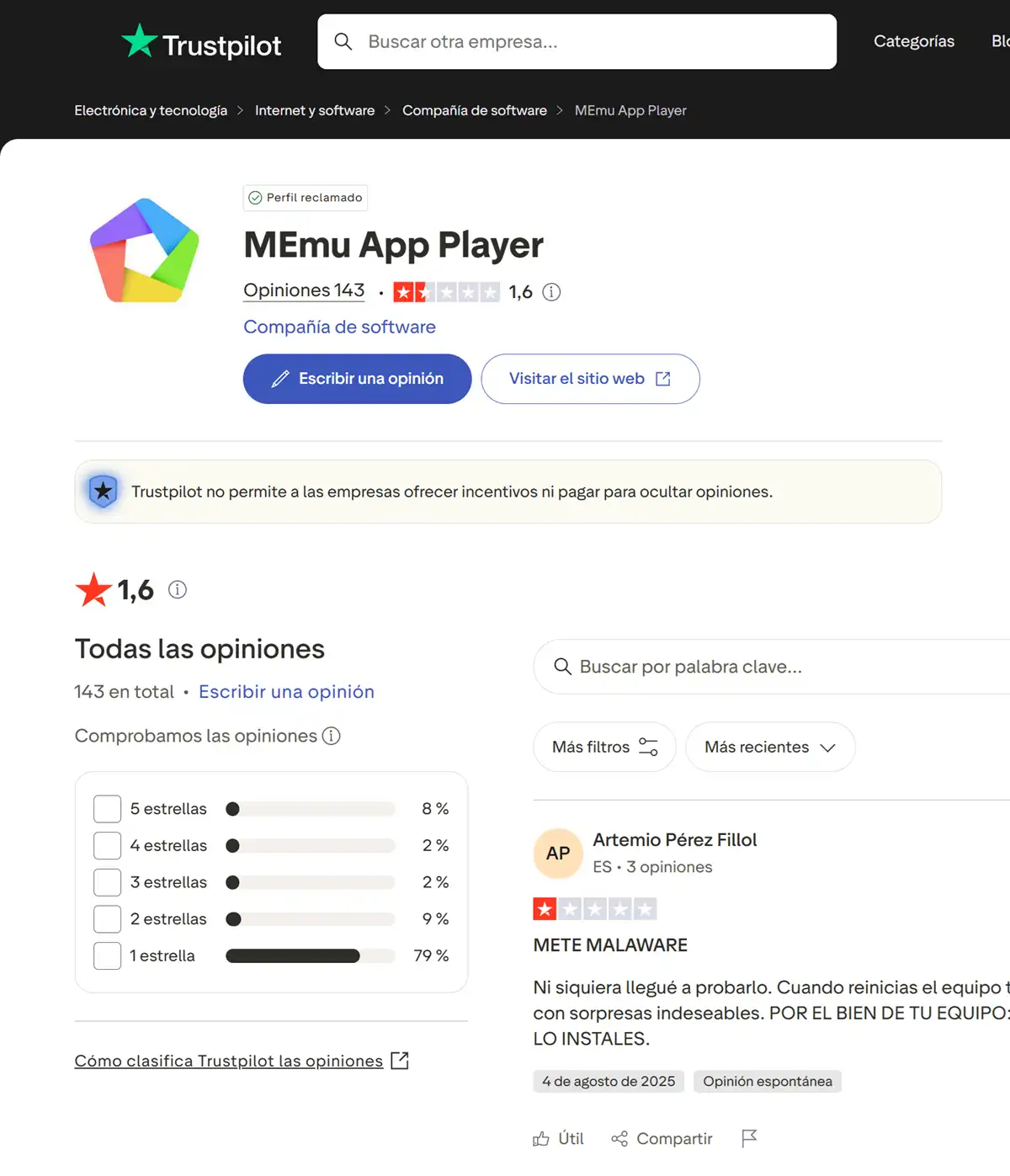The image size is (1010, 1176).
Task: Click the Trustpilot star logo
Action: [140, 40]
